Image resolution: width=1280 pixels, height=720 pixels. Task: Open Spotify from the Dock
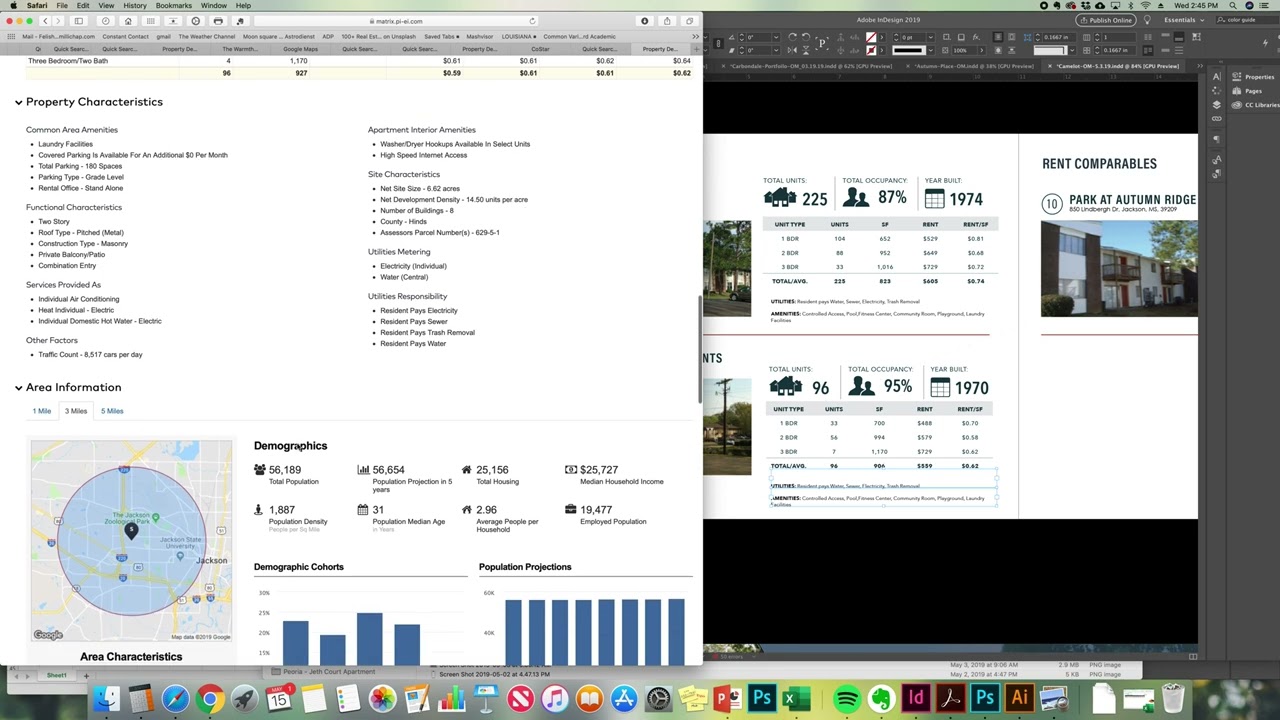coord(846,698)
